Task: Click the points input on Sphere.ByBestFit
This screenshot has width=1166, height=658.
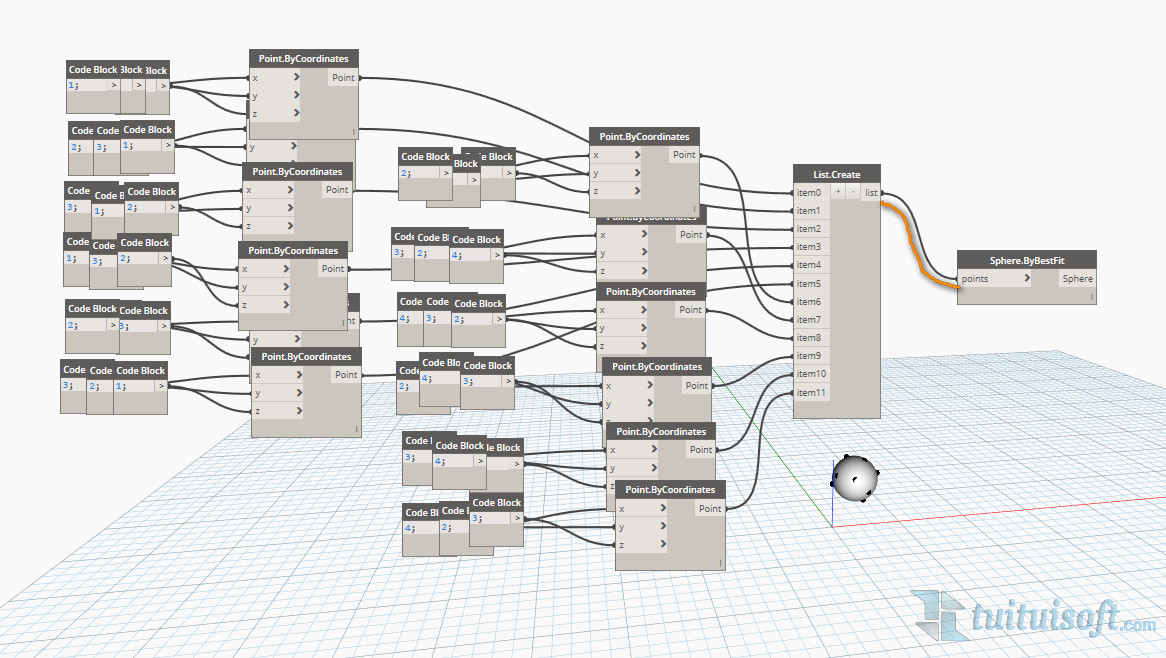Action: click(x=976, y=279)
